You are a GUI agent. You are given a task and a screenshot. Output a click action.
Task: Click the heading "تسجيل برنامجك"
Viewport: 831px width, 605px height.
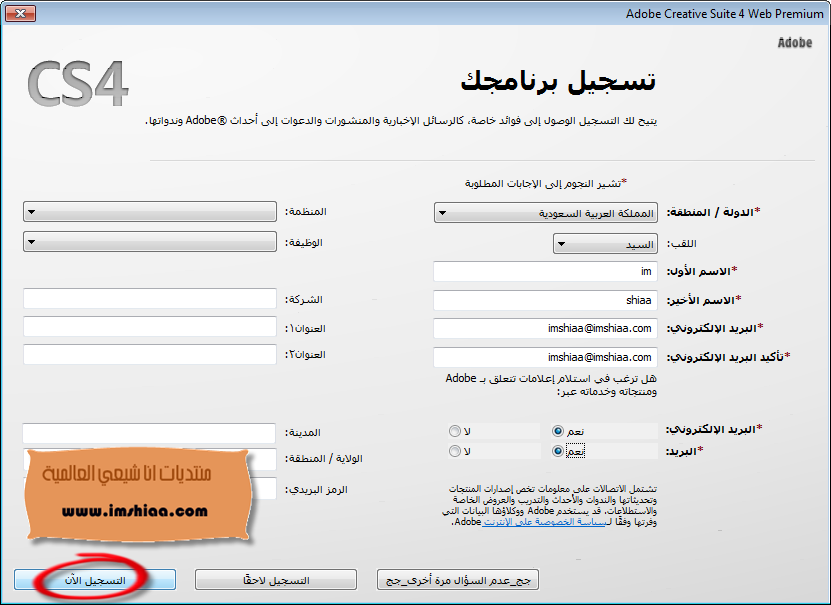click(x=559, y=82)
